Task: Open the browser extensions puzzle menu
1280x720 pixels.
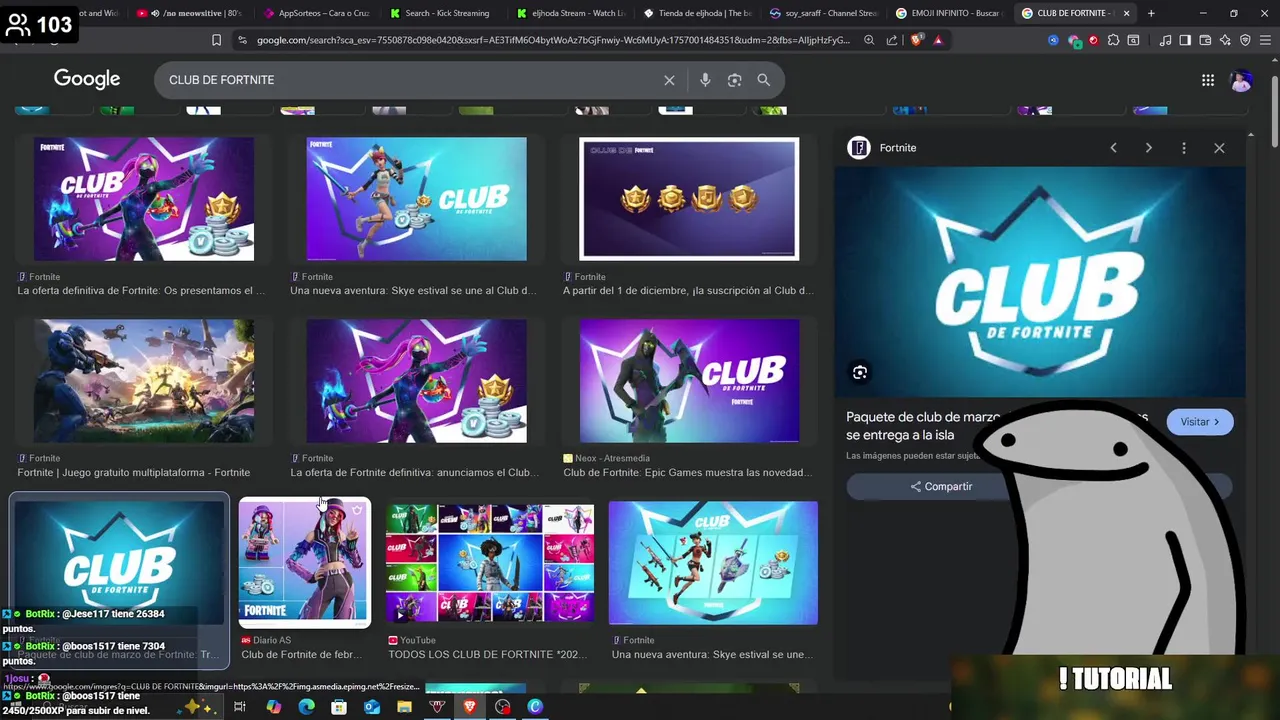Action: point(1113,40)
